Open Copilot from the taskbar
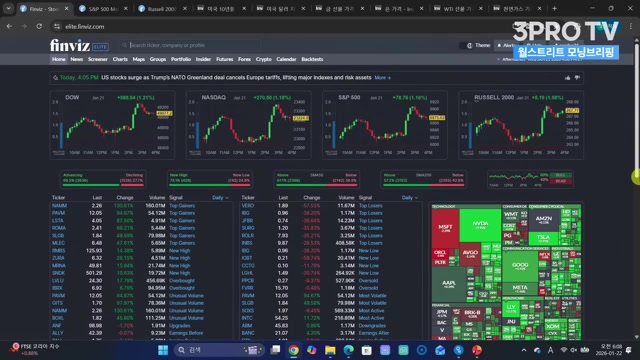 coord(311,350)
